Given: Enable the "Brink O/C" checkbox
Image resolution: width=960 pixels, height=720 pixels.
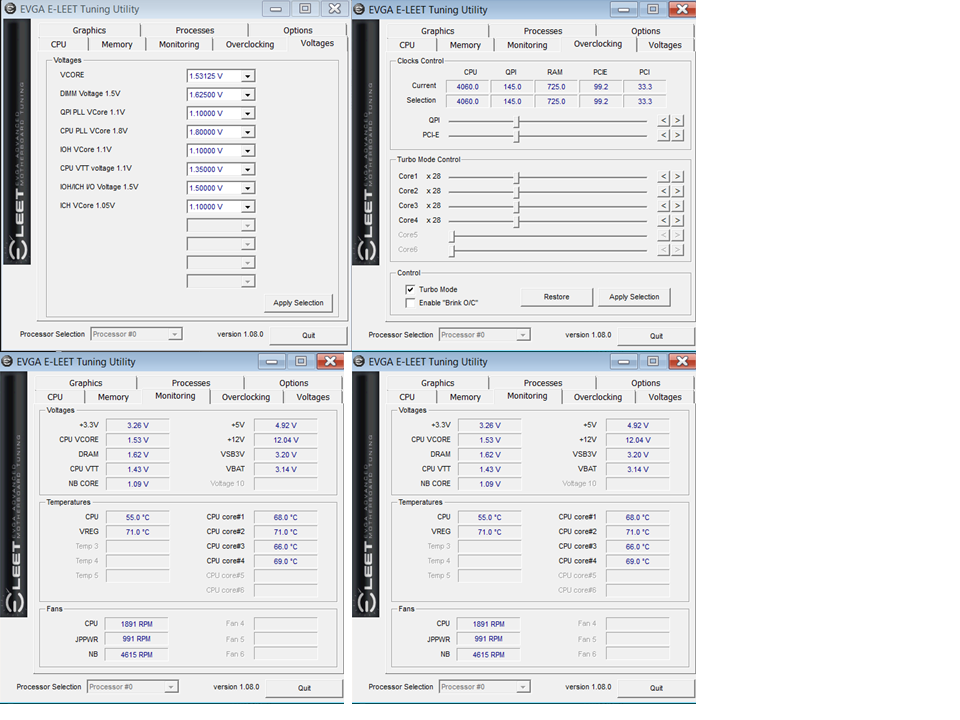Looking at the screenshot, I should click(x=410, y=302).
